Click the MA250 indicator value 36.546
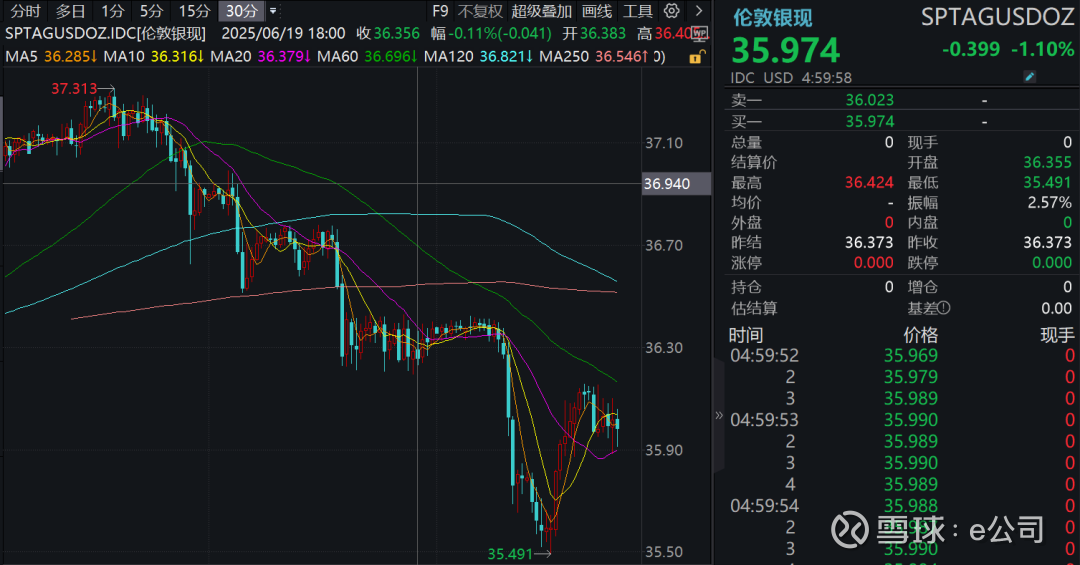1080x565 pixels. pyautogui.click(x=621, y=56)
